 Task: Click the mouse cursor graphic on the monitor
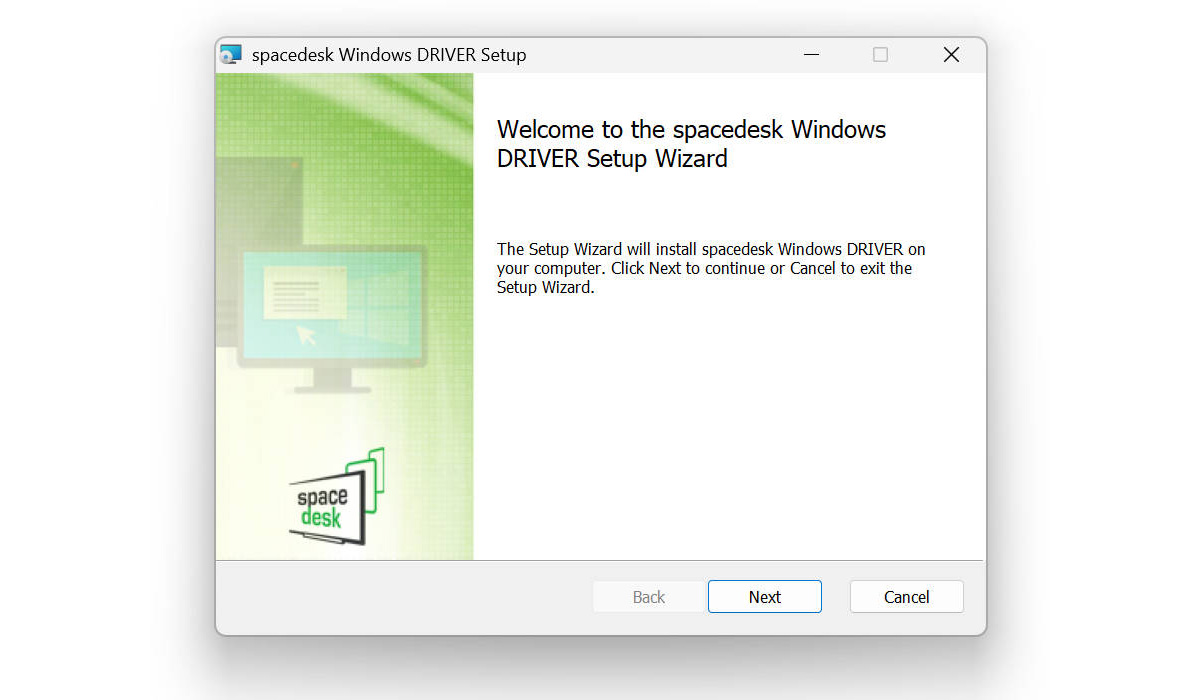coord(307,335)
